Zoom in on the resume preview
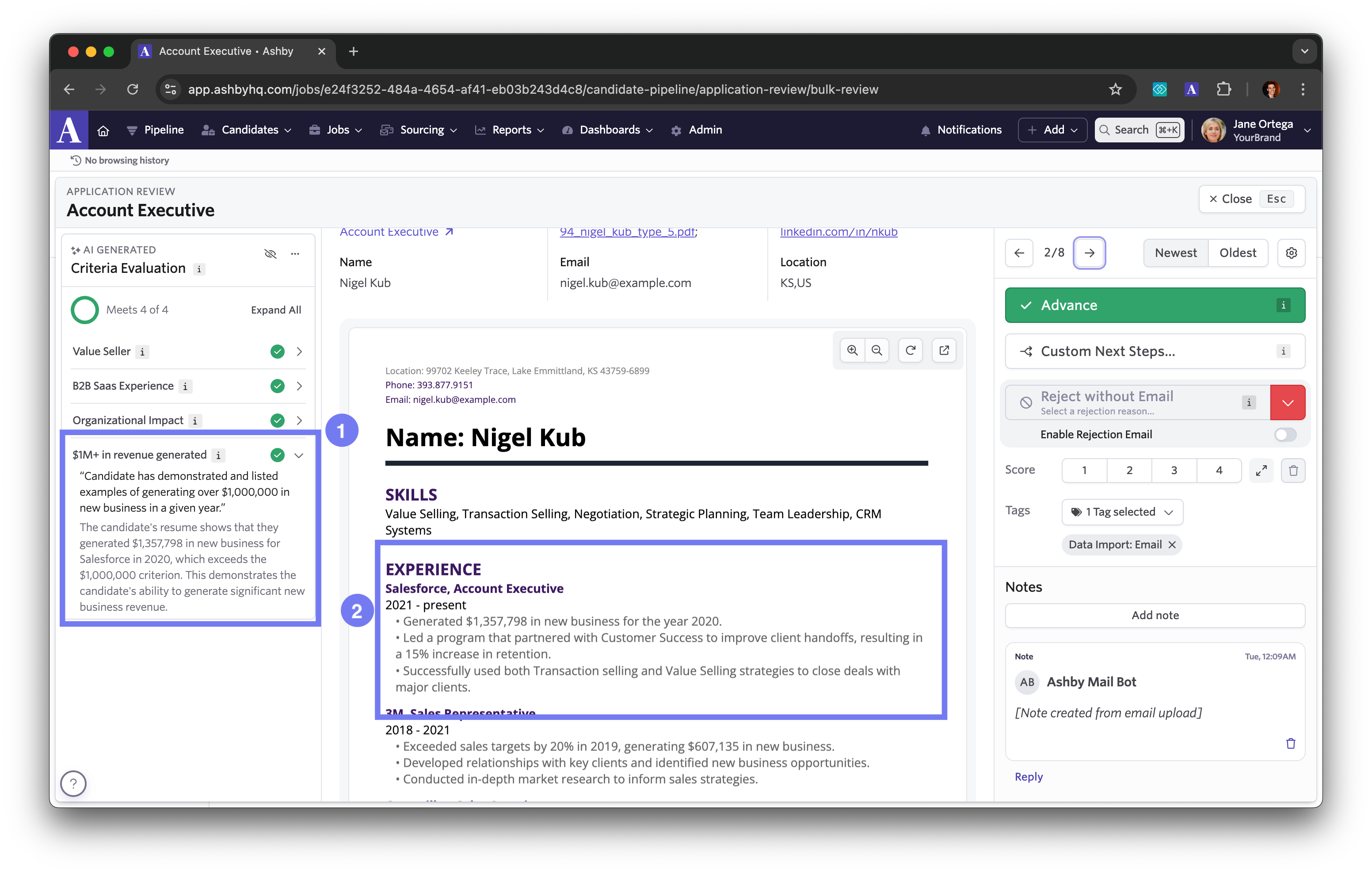The width and height of the screenshot is (1372, 873). (x=852, y=350)
